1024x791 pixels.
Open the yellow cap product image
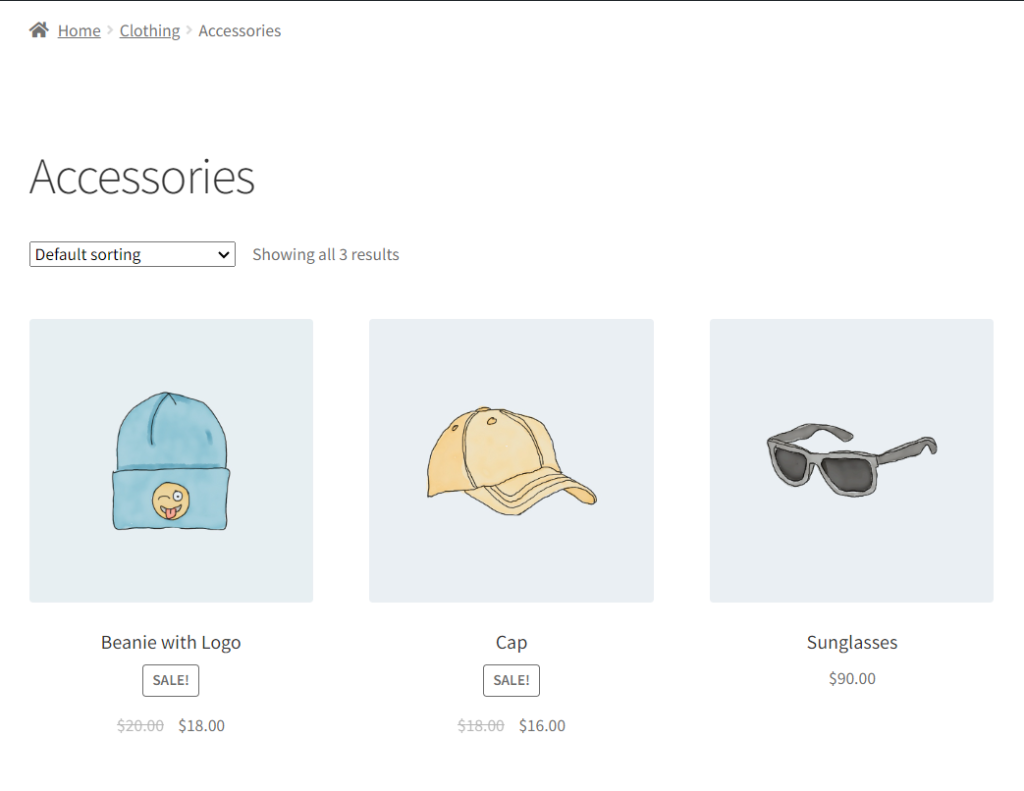click(x=511, y=460)
